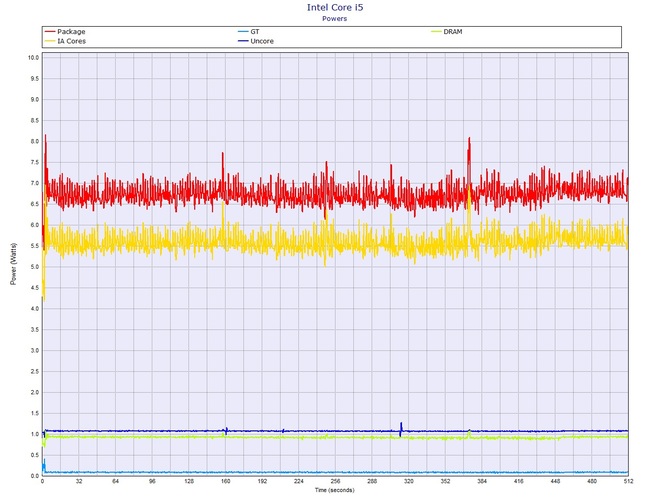Image resolution: width=670 pixels, height=502 pixels.
Task: Click the yellow IA Cores legend line
Action: [50, 41]
